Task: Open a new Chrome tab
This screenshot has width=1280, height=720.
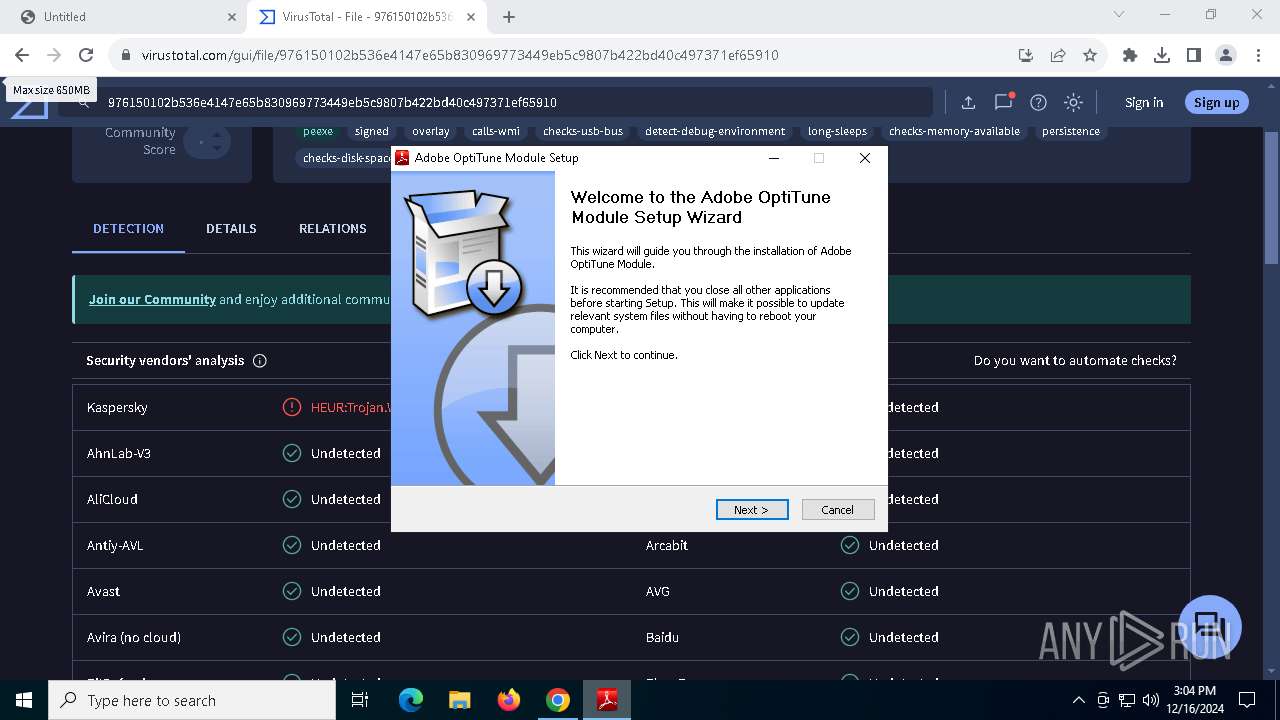Action: point(509,17)
